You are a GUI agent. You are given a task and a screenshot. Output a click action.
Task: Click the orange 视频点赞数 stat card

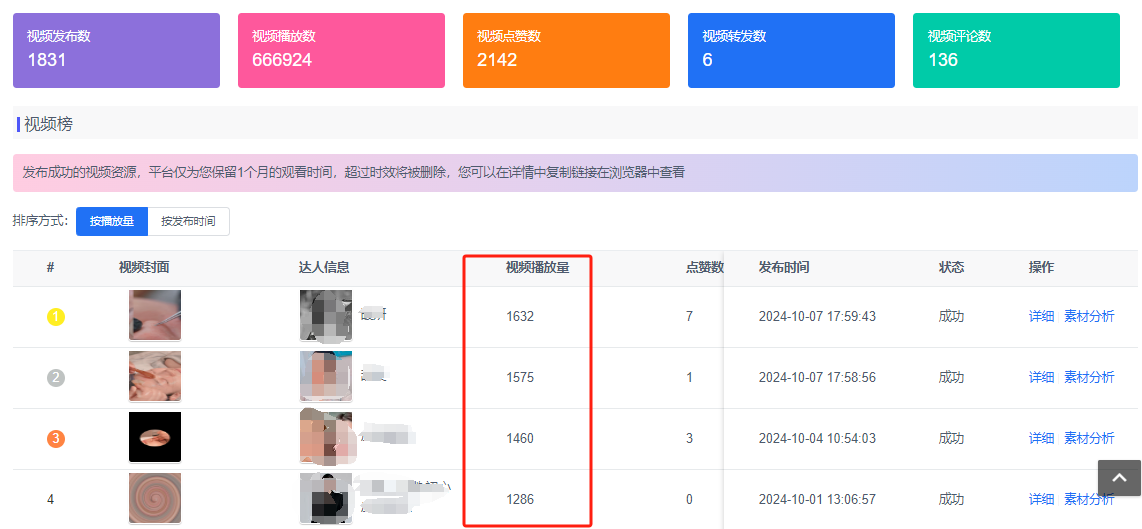pyautogui.click(x=566, y=50)
